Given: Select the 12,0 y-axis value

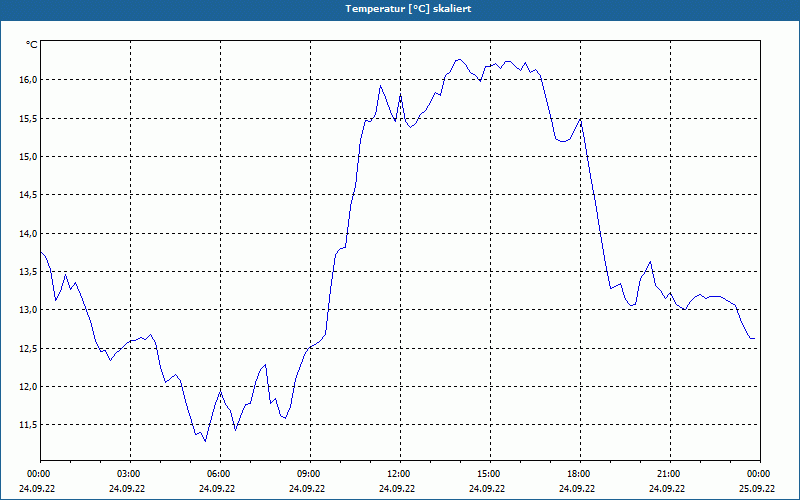Looking at the screenshot, I should click(29, 387).
